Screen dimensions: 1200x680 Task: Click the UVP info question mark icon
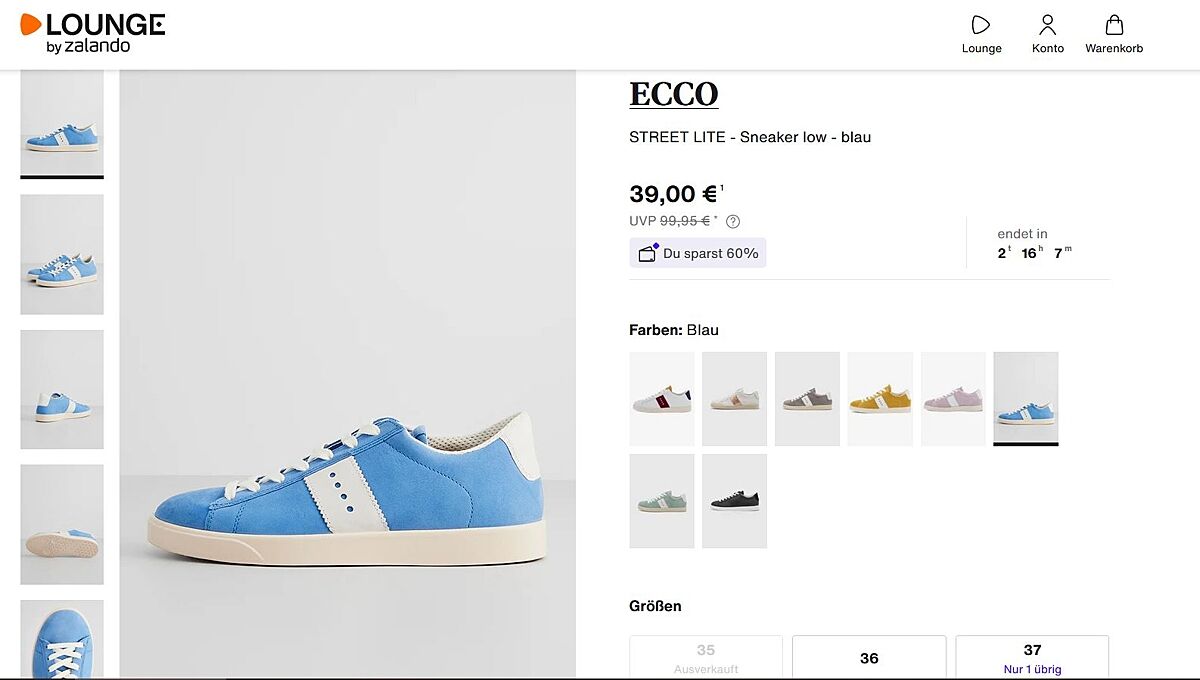[733, 221]
